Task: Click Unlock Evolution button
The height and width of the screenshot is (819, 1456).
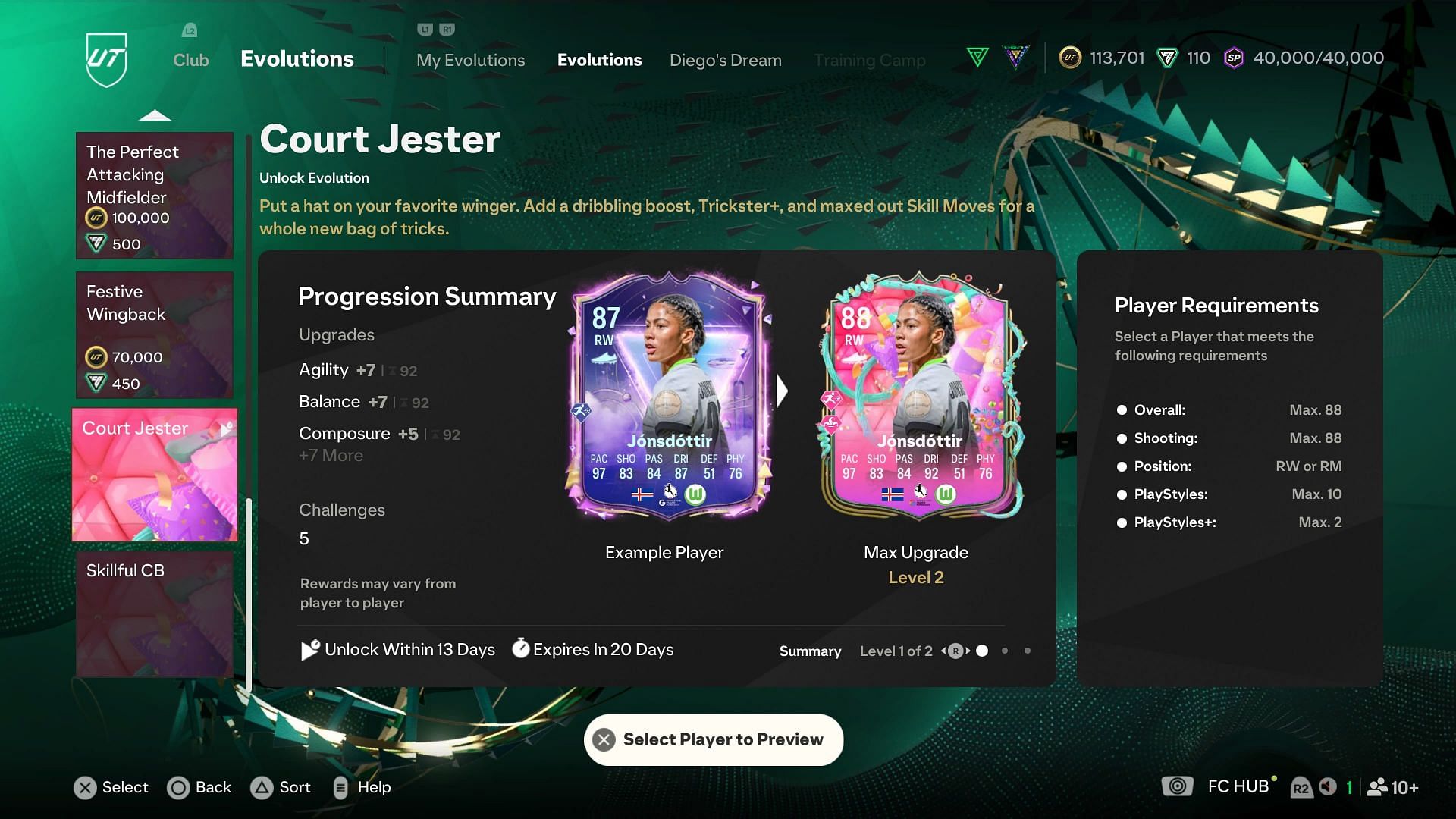Action: 313,177
